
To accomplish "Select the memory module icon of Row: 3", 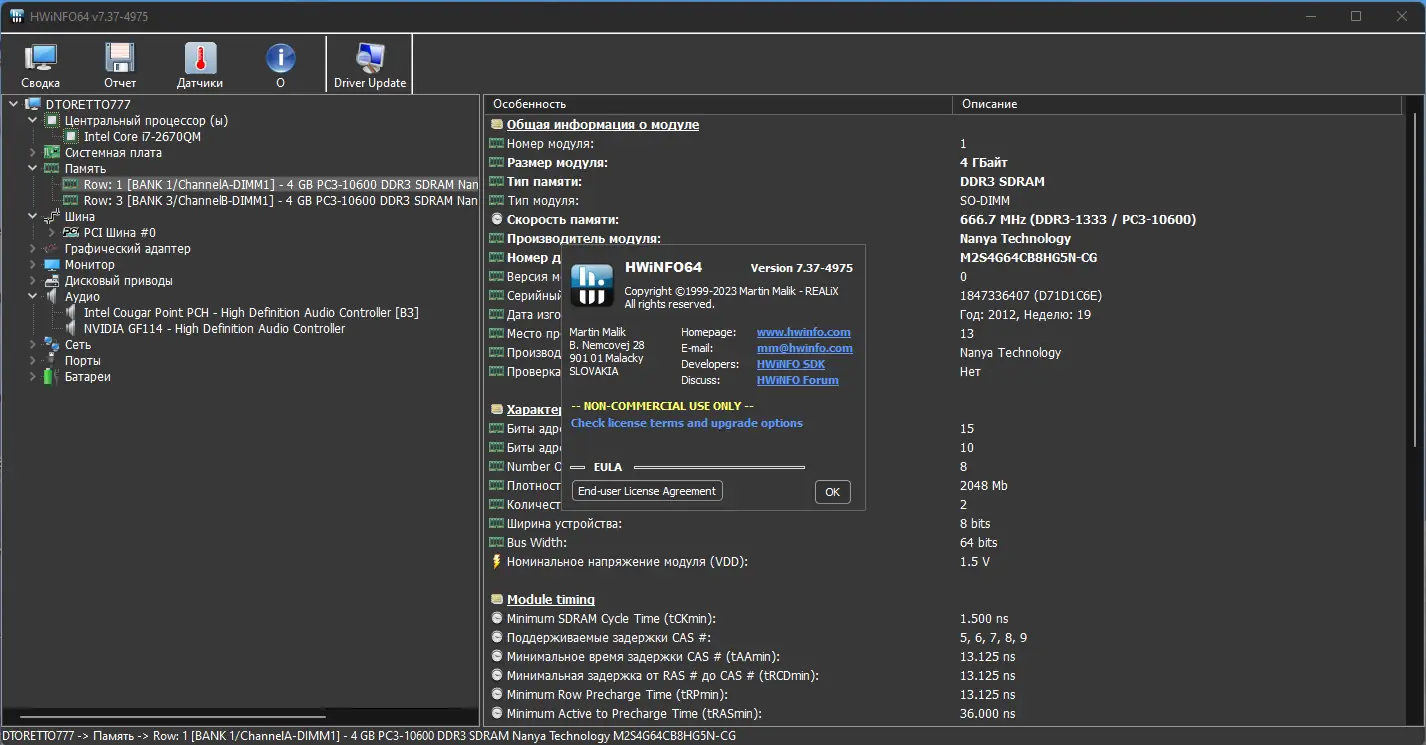I will 71,200.
